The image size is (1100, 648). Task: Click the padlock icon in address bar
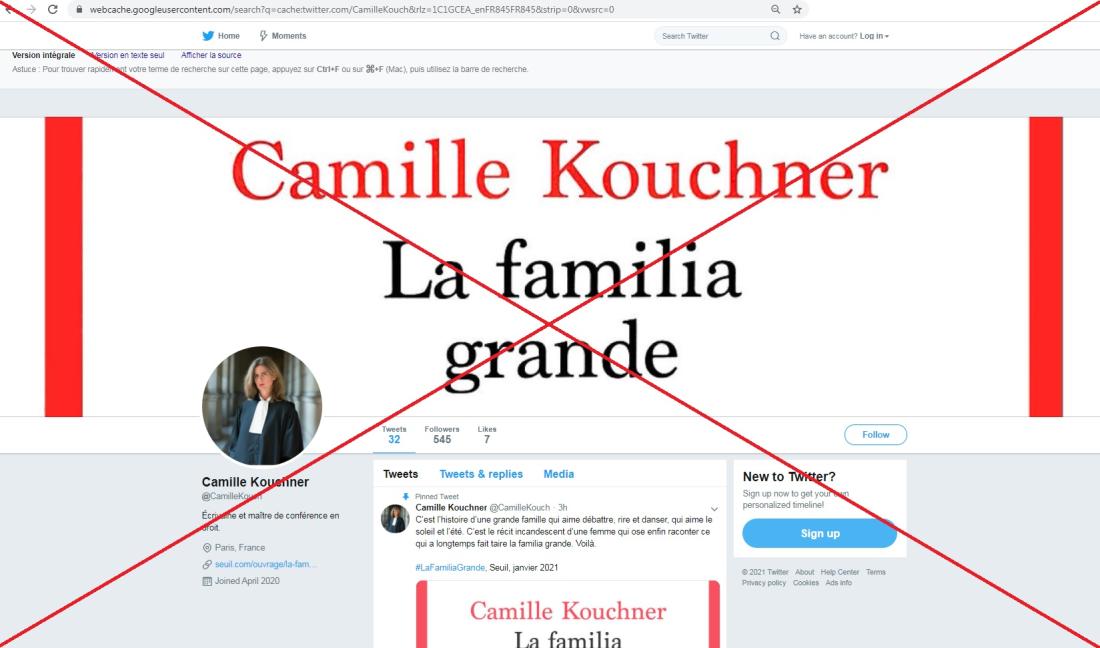79,10
